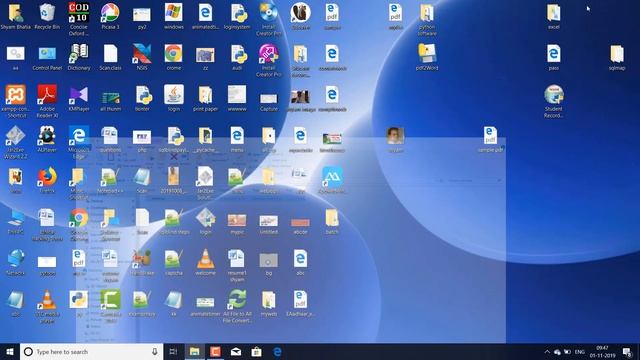Open Adobe Reader XI shortcut
640x360 pixels.
tap(47, 101)
